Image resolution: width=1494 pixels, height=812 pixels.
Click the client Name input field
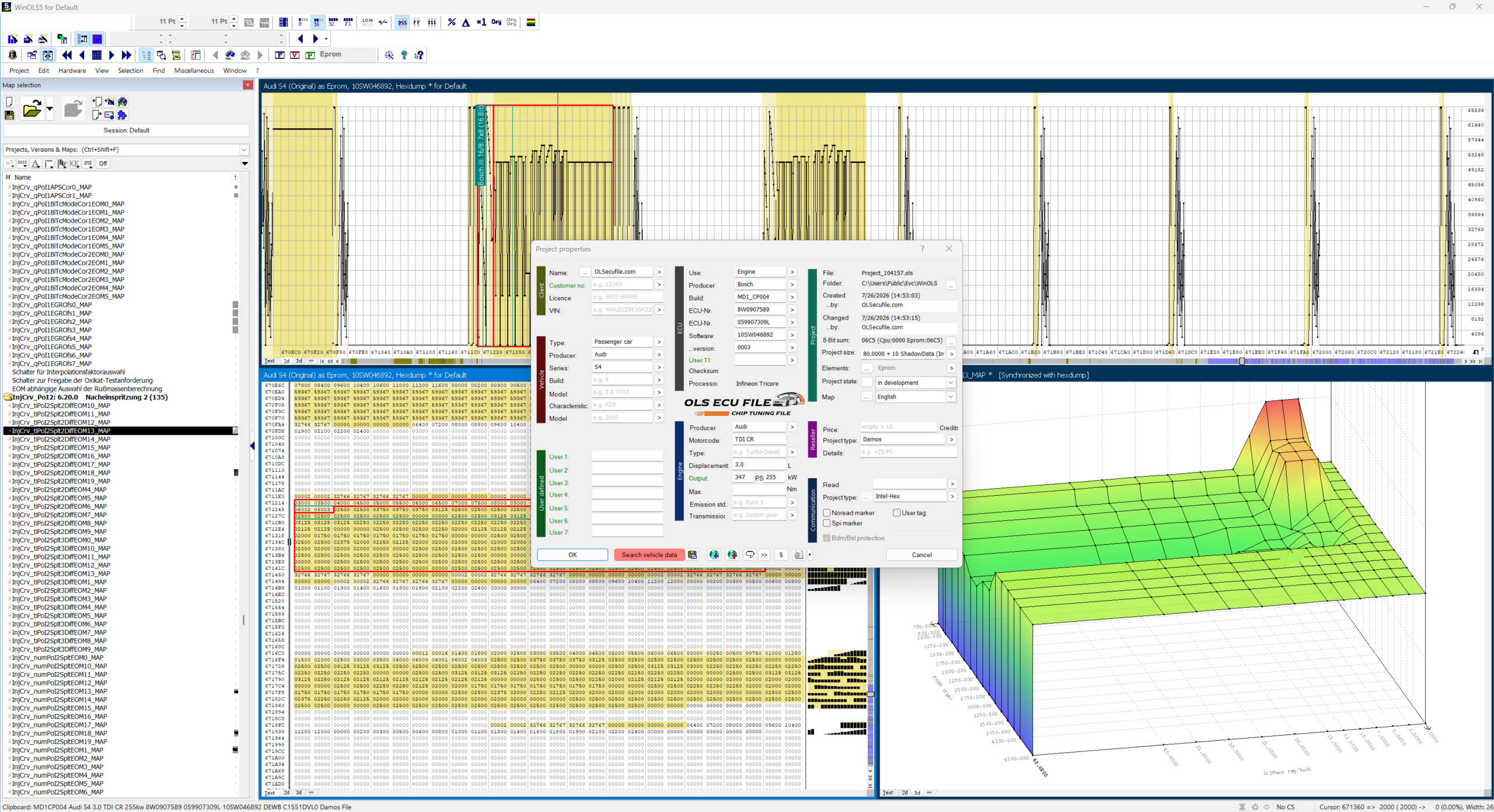tap(622, 272)
